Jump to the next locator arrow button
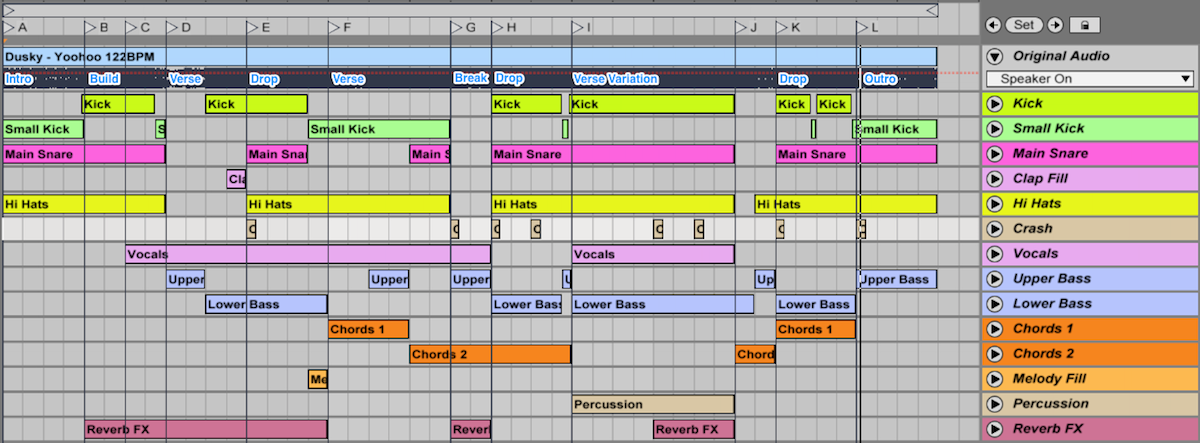 (x=1054, y=25)
